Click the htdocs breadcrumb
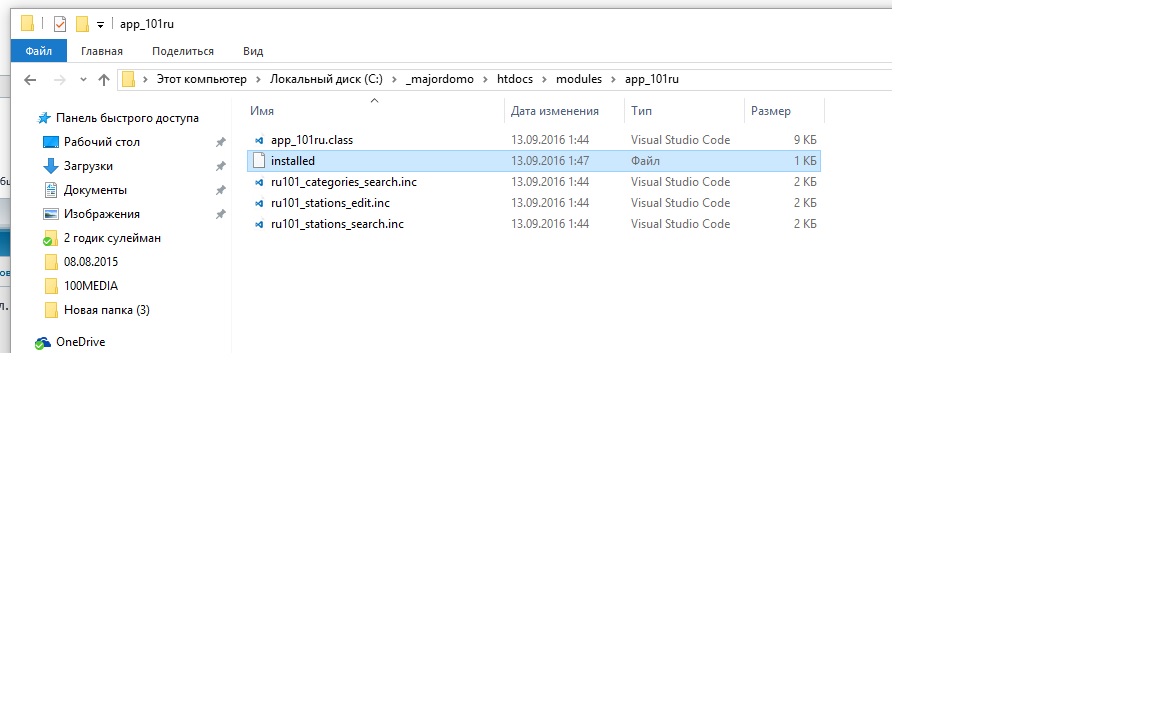Screen dimensions: 1152x720 click(515, 79)
